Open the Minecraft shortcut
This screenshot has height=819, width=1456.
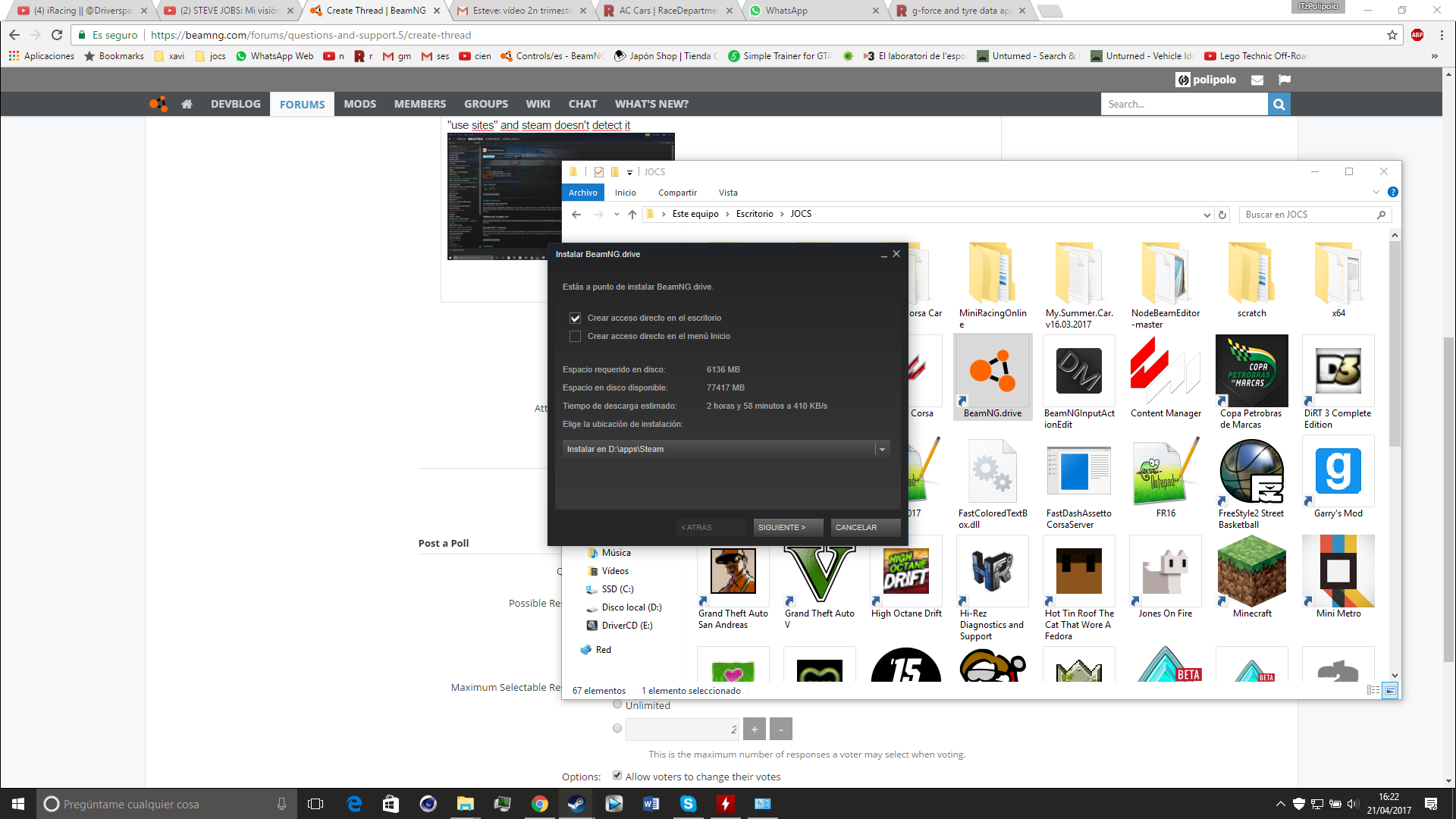click(x=1251, y=577)
